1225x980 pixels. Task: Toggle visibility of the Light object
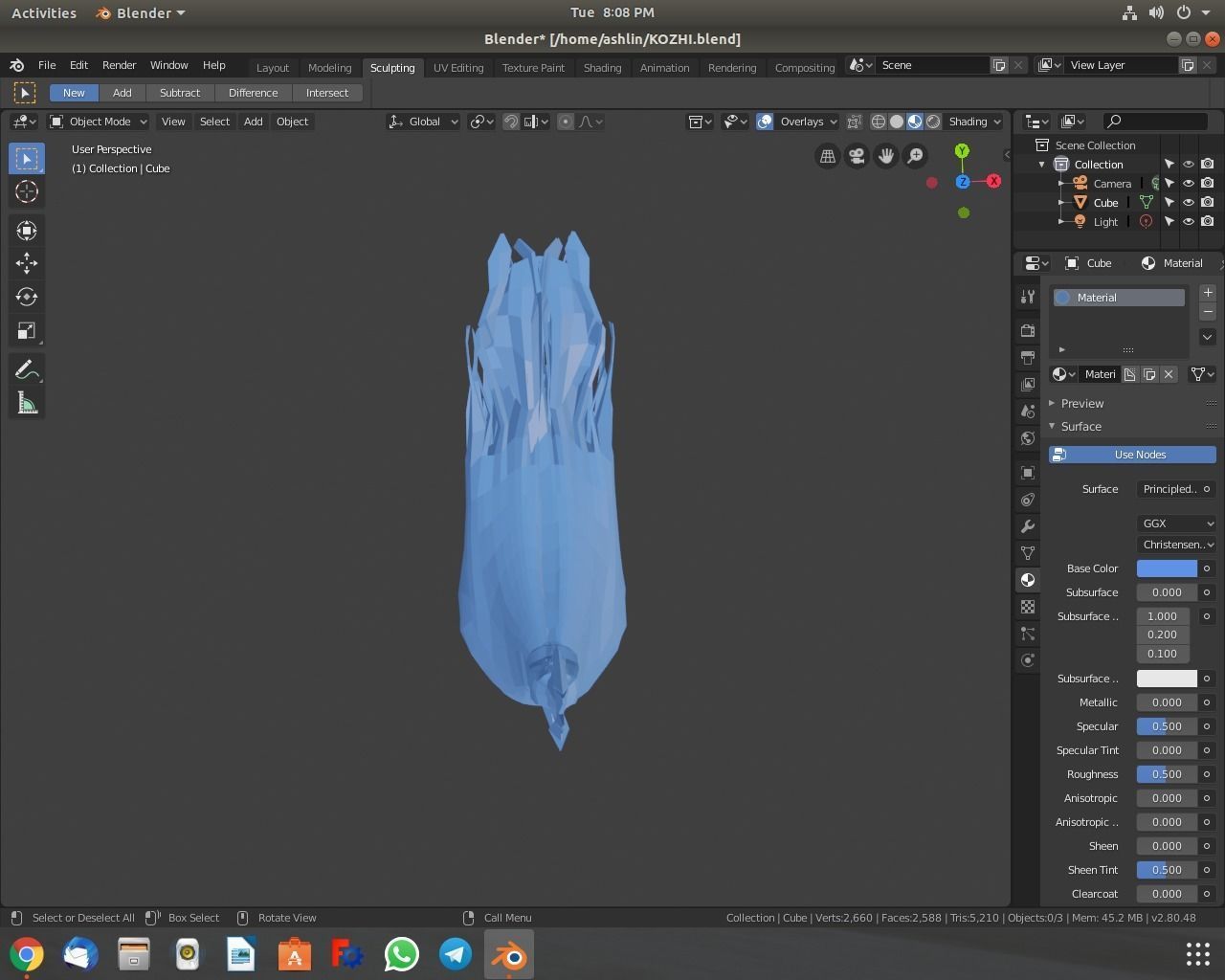(x=1189, y=221)
